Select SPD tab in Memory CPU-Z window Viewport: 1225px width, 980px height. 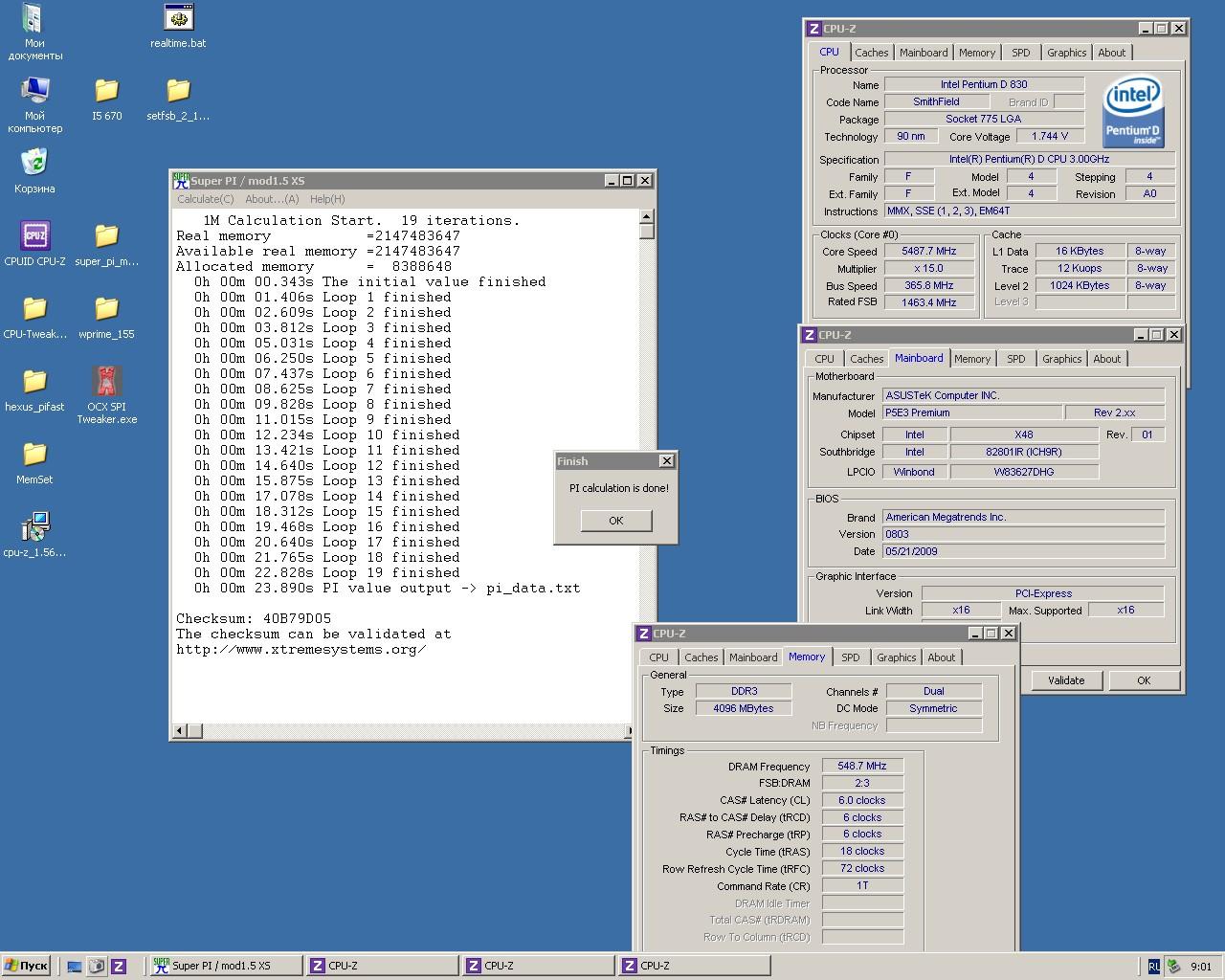click(x=851, y=657)
